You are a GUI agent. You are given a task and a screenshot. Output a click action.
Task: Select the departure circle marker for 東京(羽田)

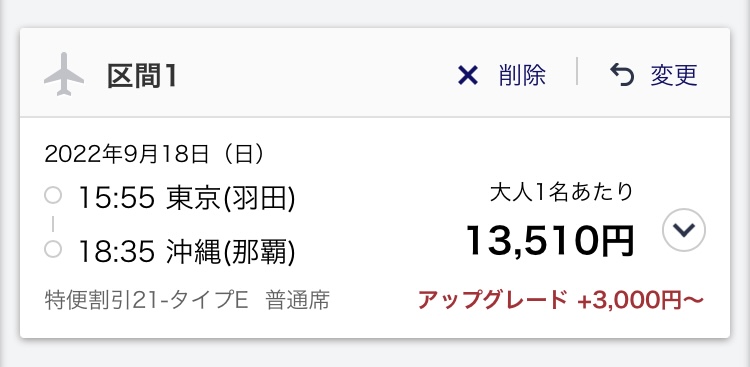click(53, 196)
